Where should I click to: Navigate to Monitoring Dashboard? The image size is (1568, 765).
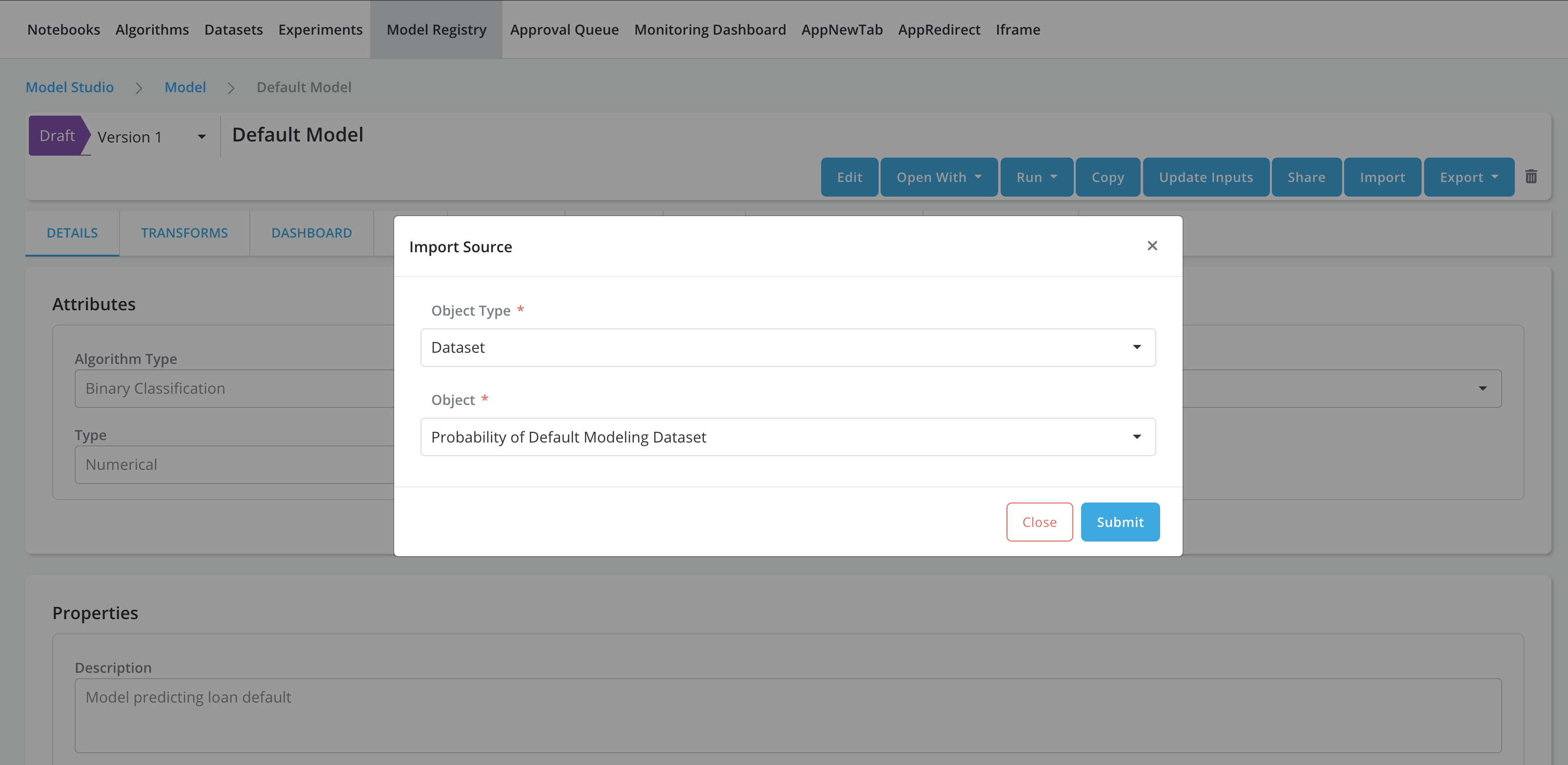click(x=710, y=29)
